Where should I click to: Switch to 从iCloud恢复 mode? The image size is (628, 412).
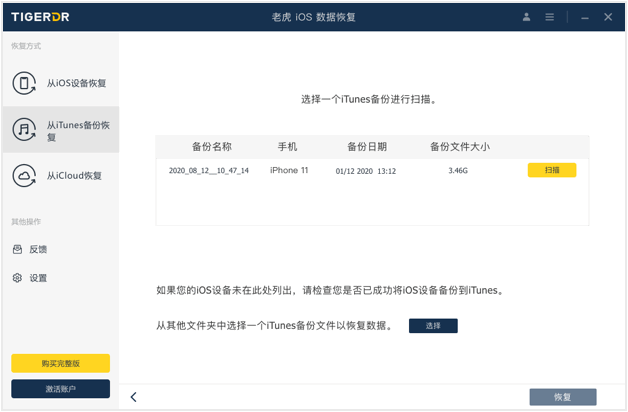click(74, 176)
